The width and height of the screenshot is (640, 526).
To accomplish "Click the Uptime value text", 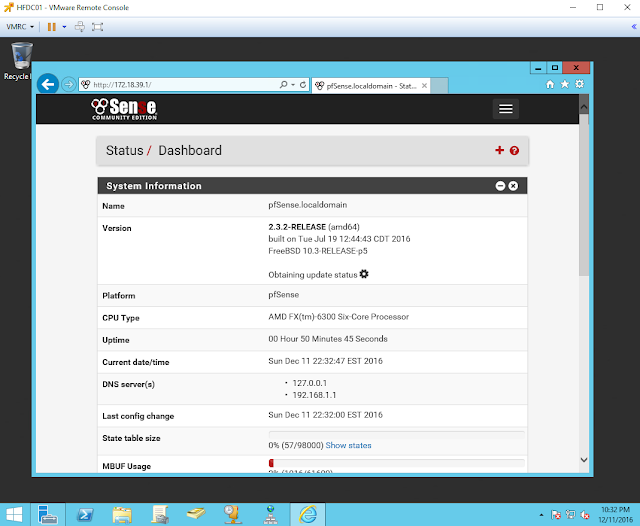I will point(328,339).
